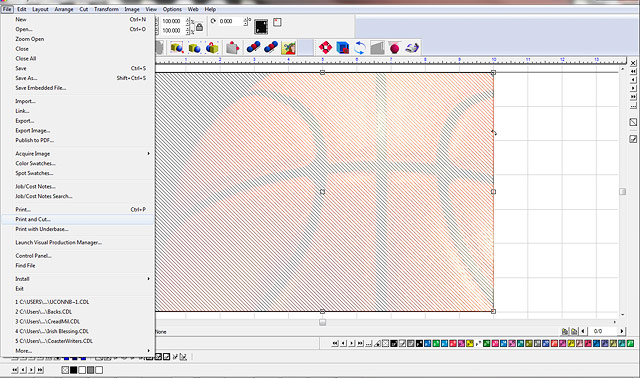This screenshot has height=378, width=640.
Task: Click the rotation angle value field
Action: pos(231,21)
